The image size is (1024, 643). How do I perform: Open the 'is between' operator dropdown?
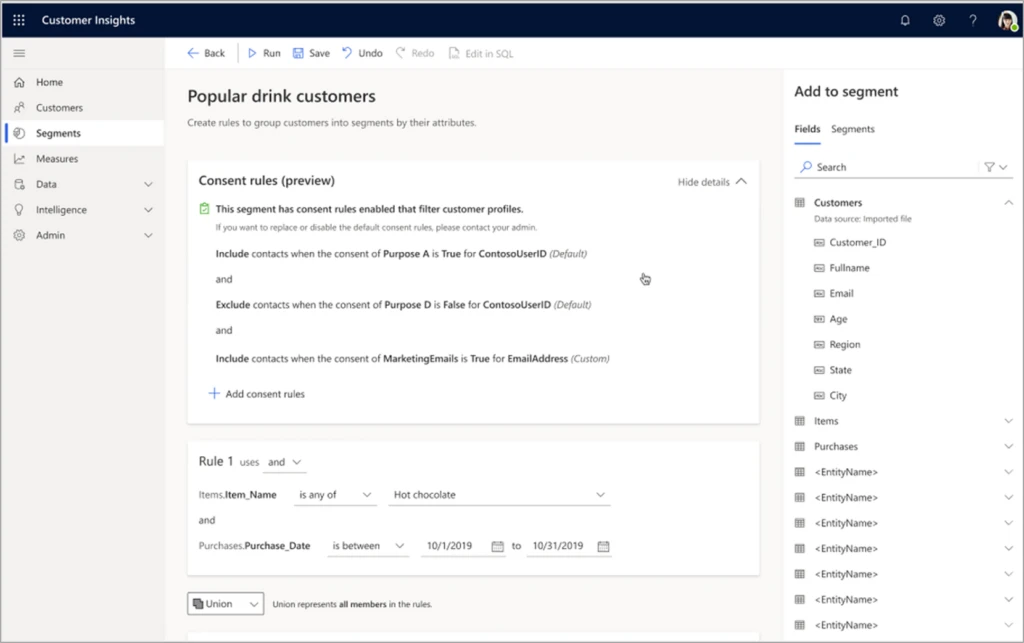(x=368, y=546)
